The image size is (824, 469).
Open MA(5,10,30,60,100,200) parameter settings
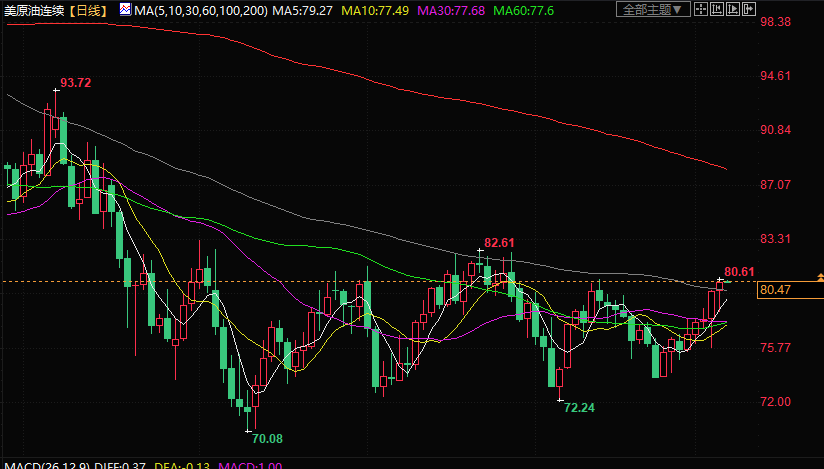coord(199,10)
